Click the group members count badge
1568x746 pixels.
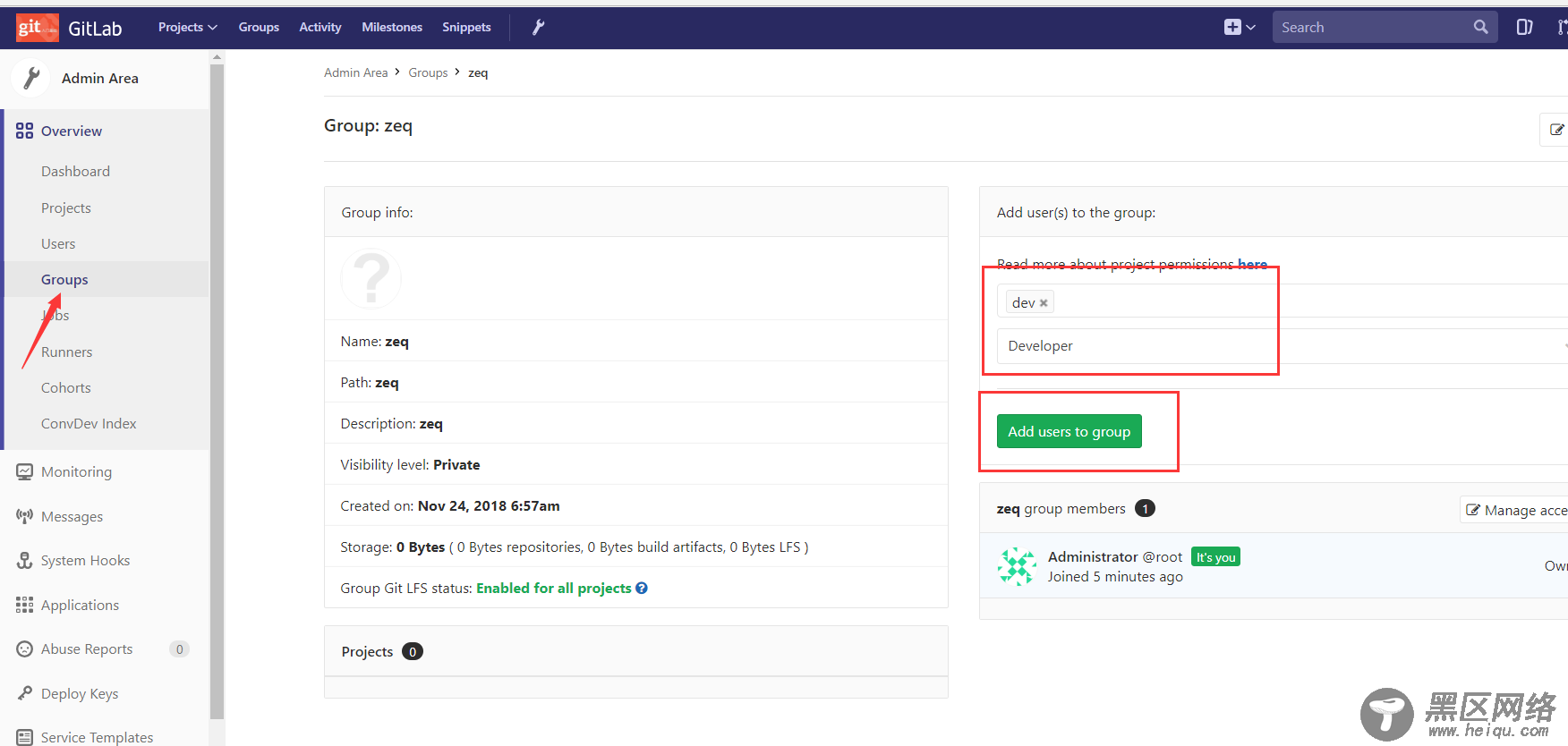[x=1145, y=508]
